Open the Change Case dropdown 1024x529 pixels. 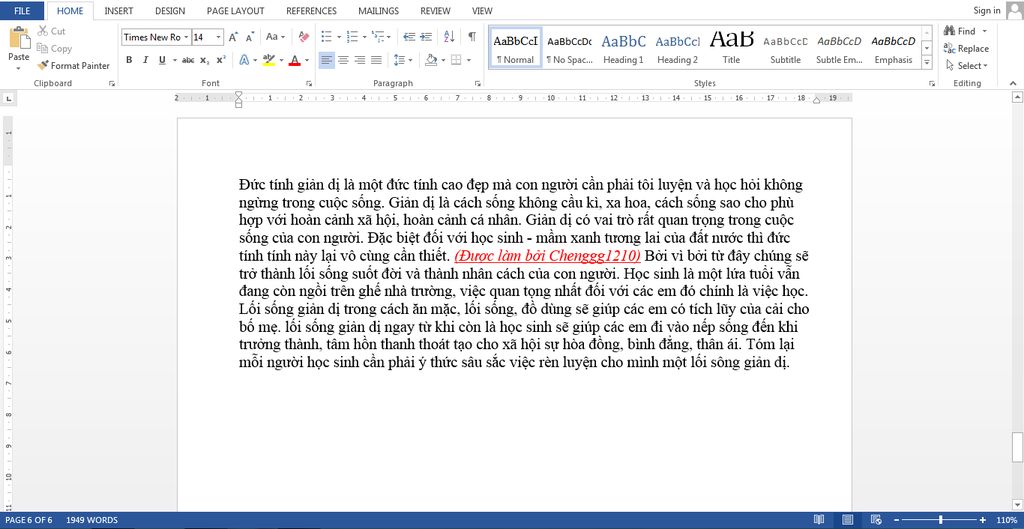[276, 37]
